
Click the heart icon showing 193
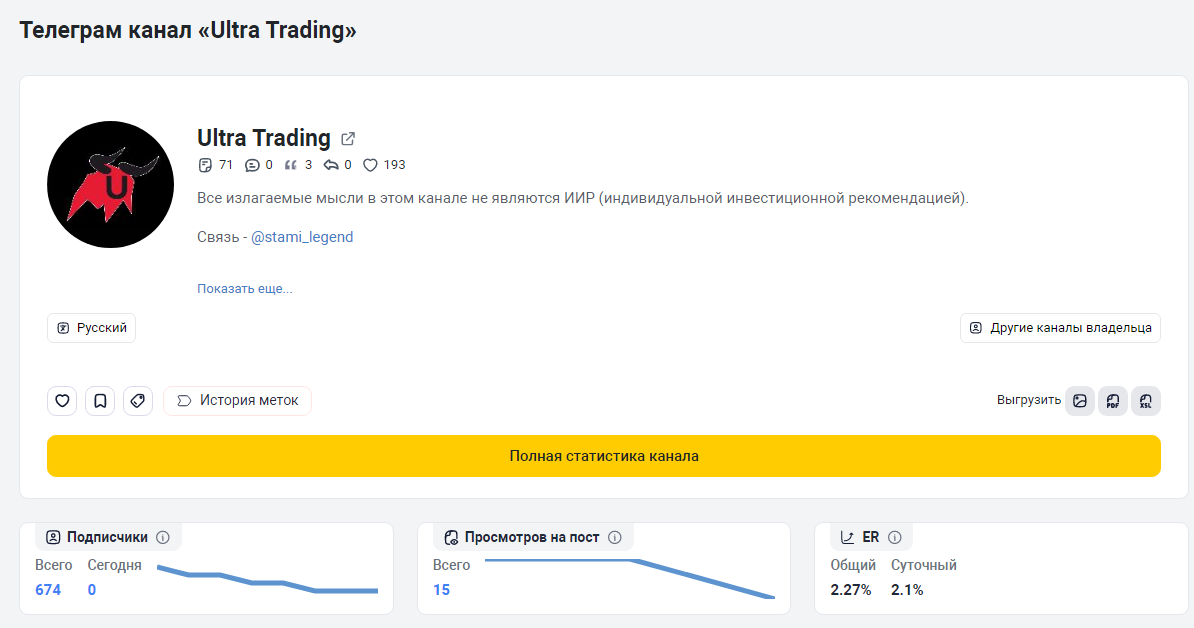tap(370, 165)
